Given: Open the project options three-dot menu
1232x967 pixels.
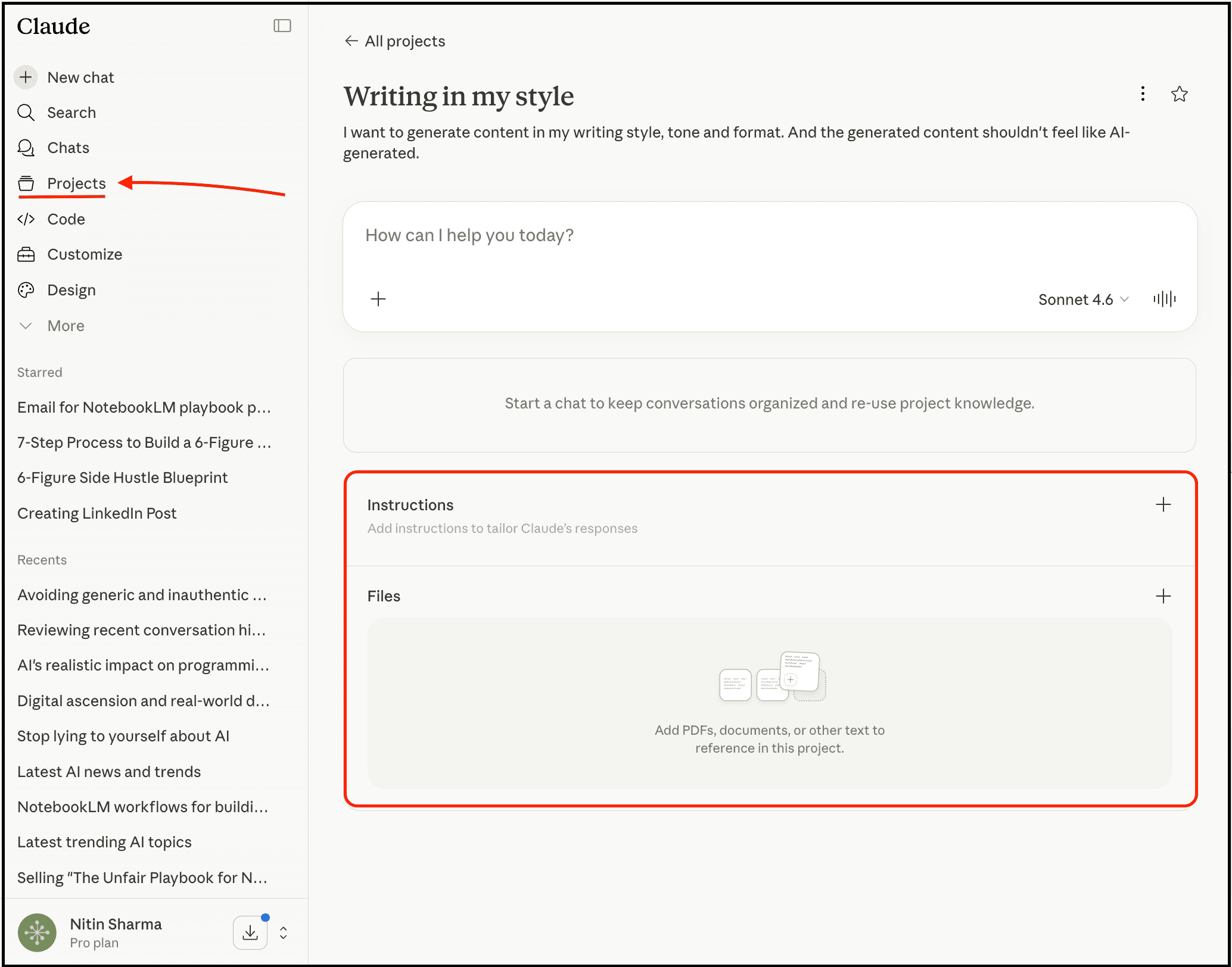Looking at the screenshot, I should pyautogui.click(x=1143, y=94).
